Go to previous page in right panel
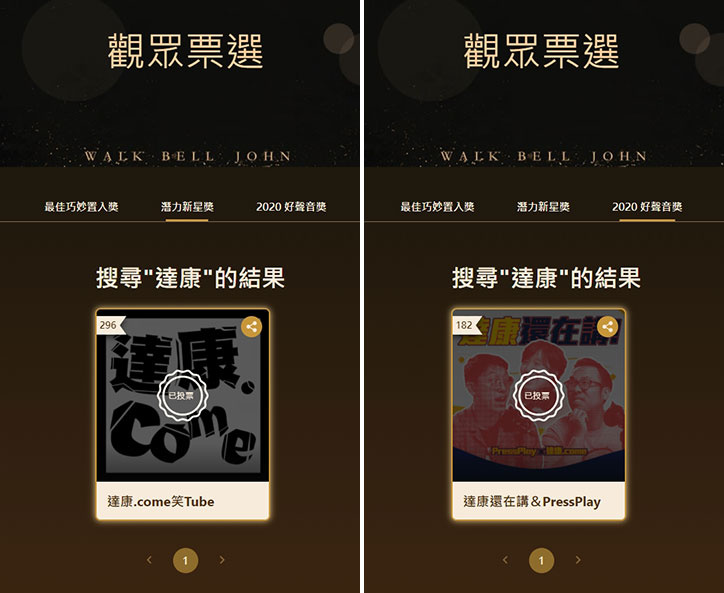 [505, 560]
